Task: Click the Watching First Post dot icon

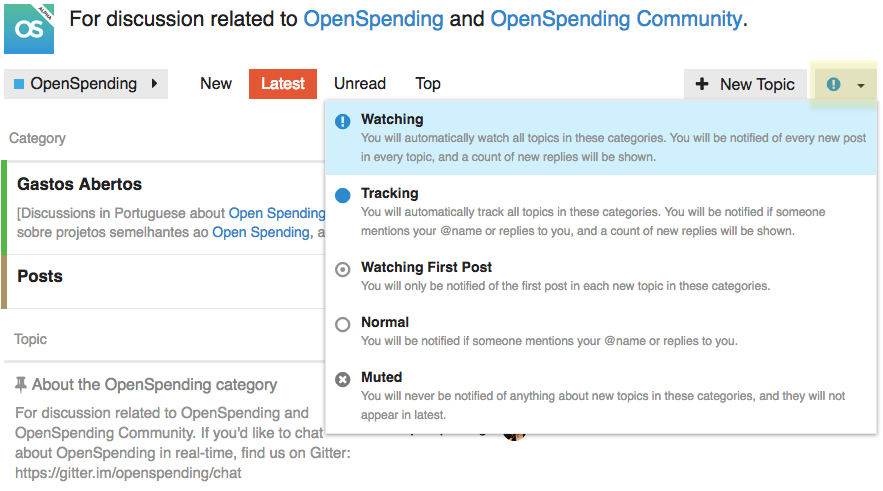Action: [x=343, y=269]
